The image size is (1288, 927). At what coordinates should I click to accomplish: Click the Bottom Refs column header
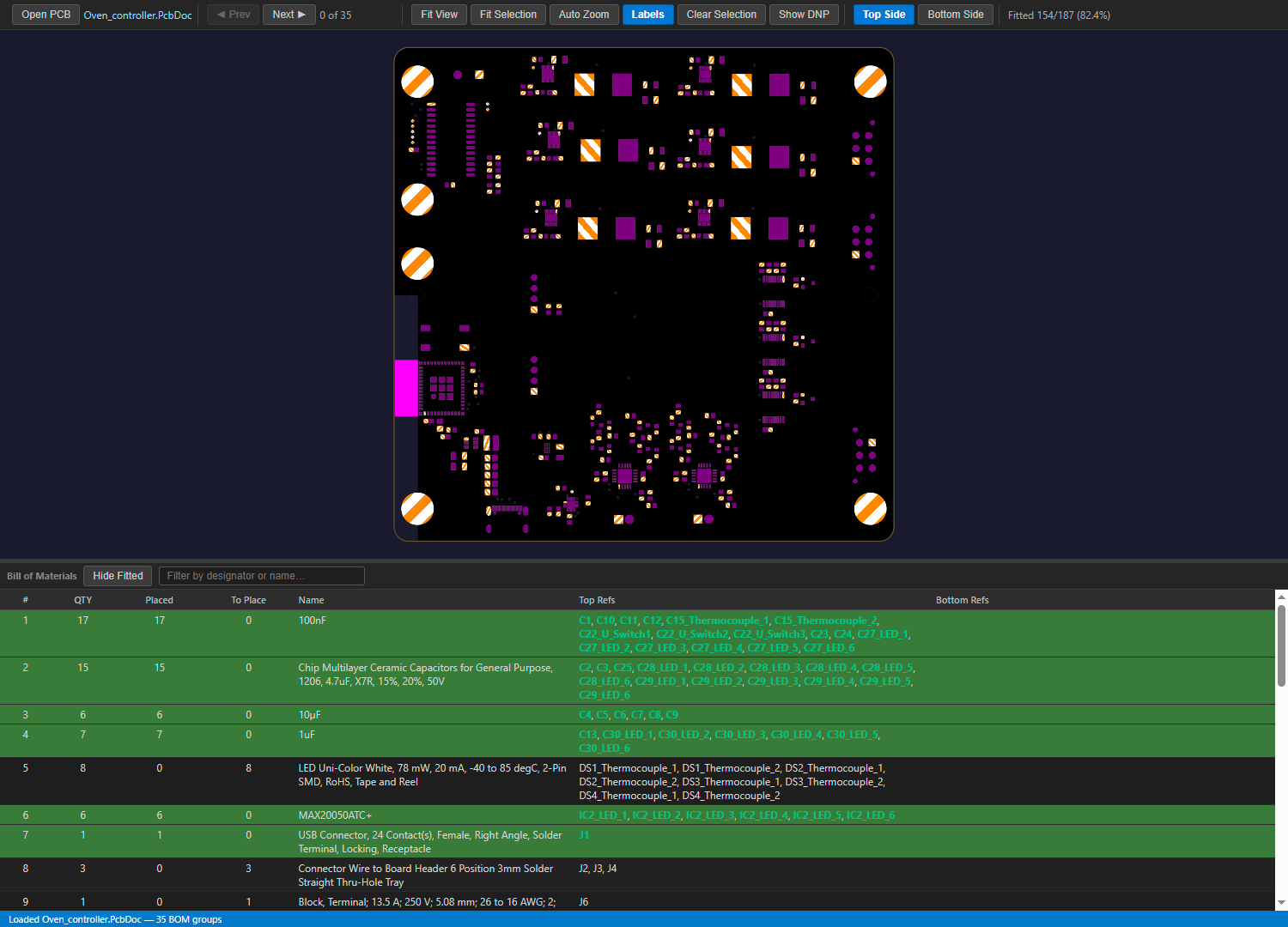962,600
